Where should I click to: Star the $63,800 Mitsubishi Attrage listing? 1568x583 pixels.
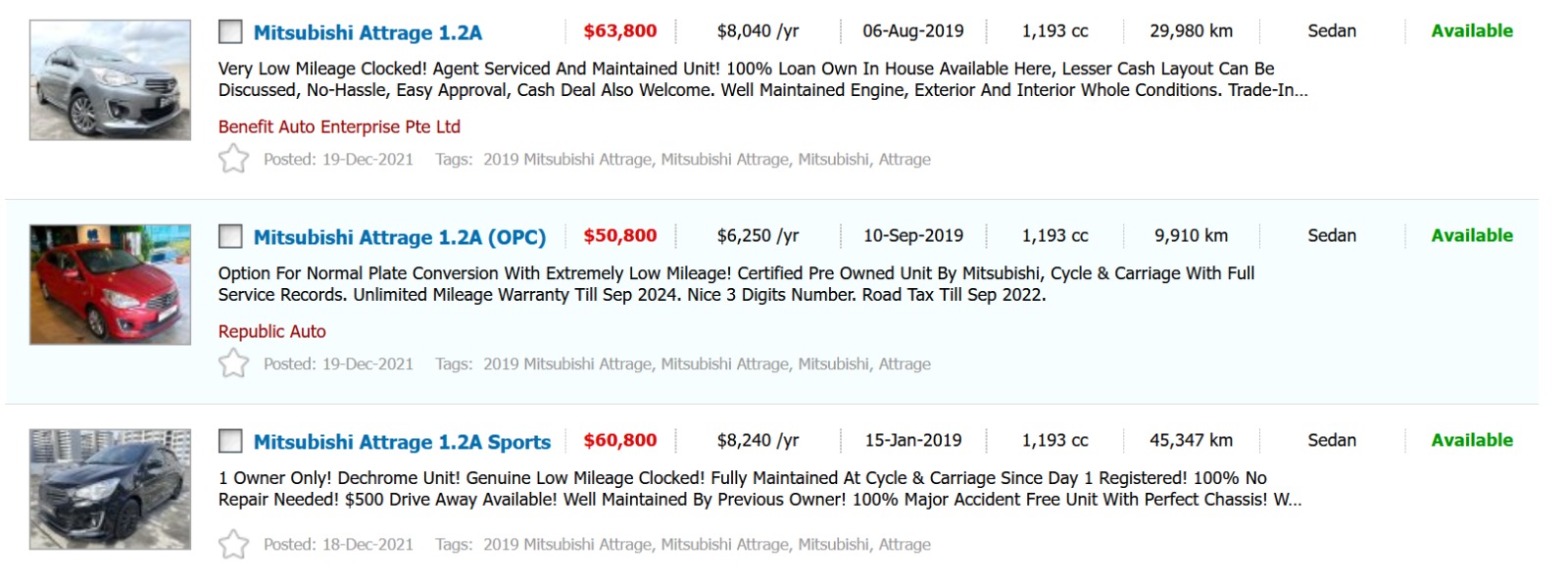click(x=233, y=159)
